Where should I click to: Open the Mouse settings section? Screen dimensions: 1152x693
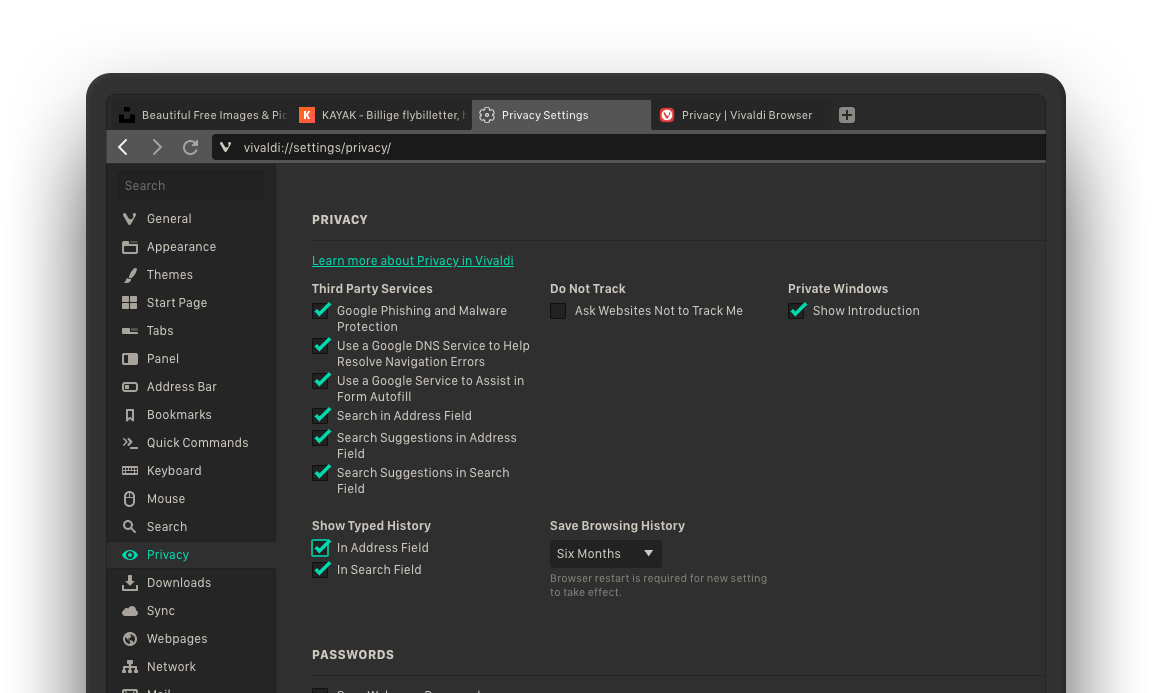(166, 498)
